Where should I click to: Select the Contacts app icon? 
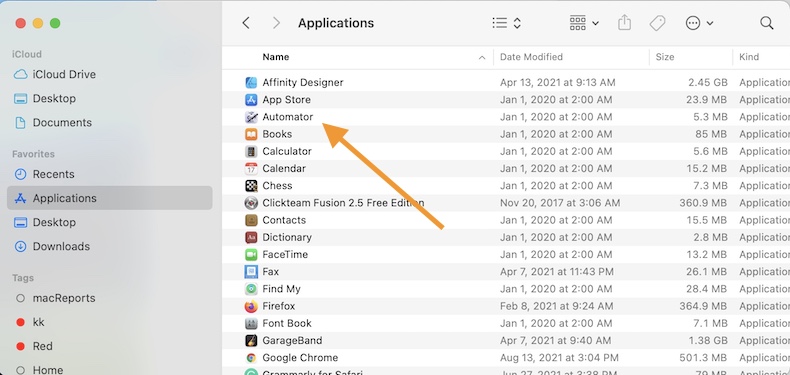(x=251, y=220)
